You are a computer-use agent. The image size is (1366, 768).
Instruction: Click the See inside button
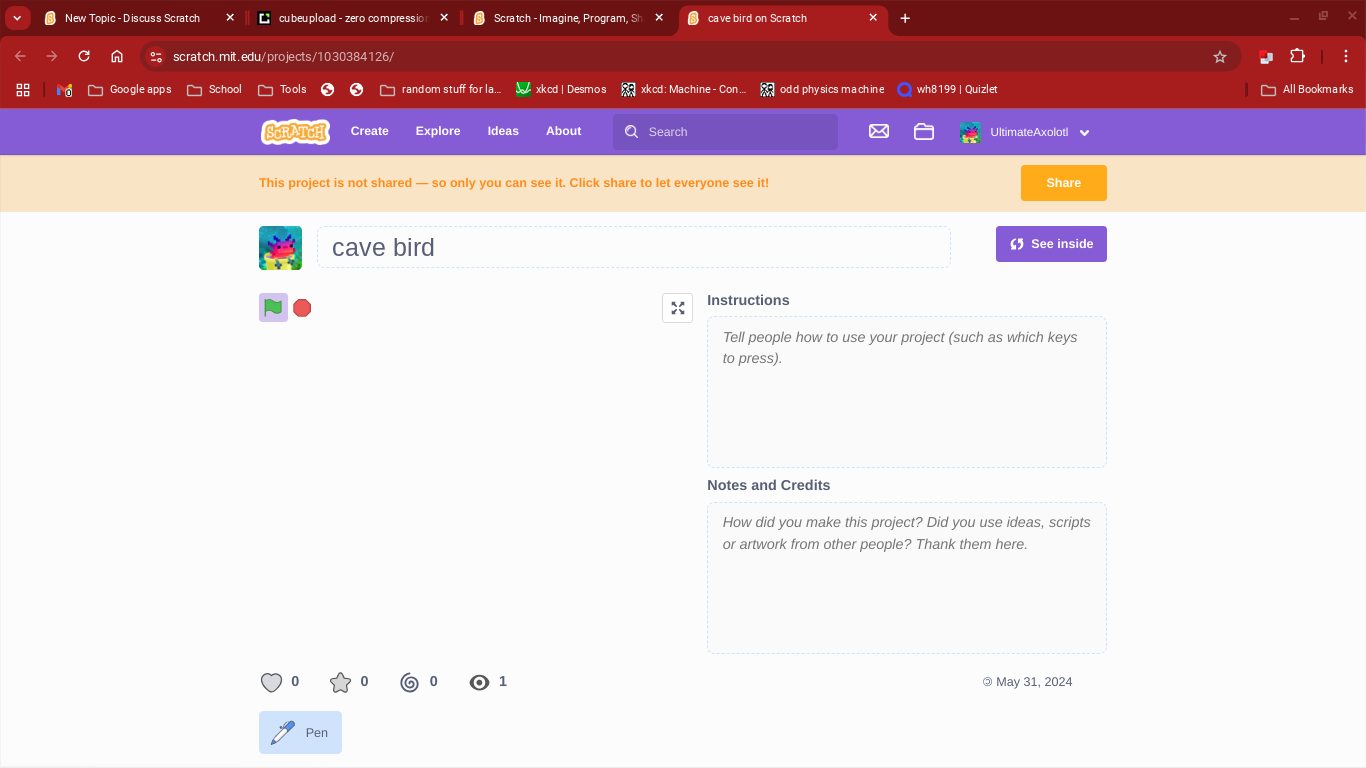(1051, 244)
